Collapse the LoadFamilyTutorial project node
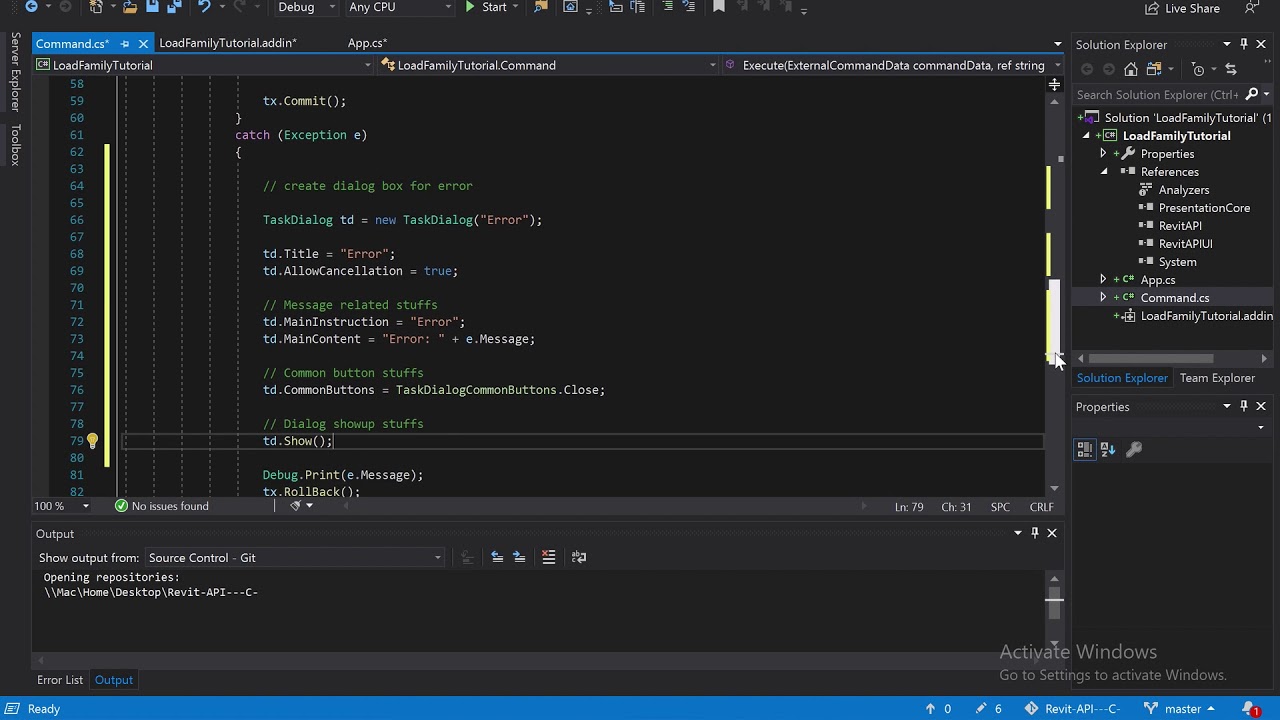1280x720 pixels. point(1087,136)
